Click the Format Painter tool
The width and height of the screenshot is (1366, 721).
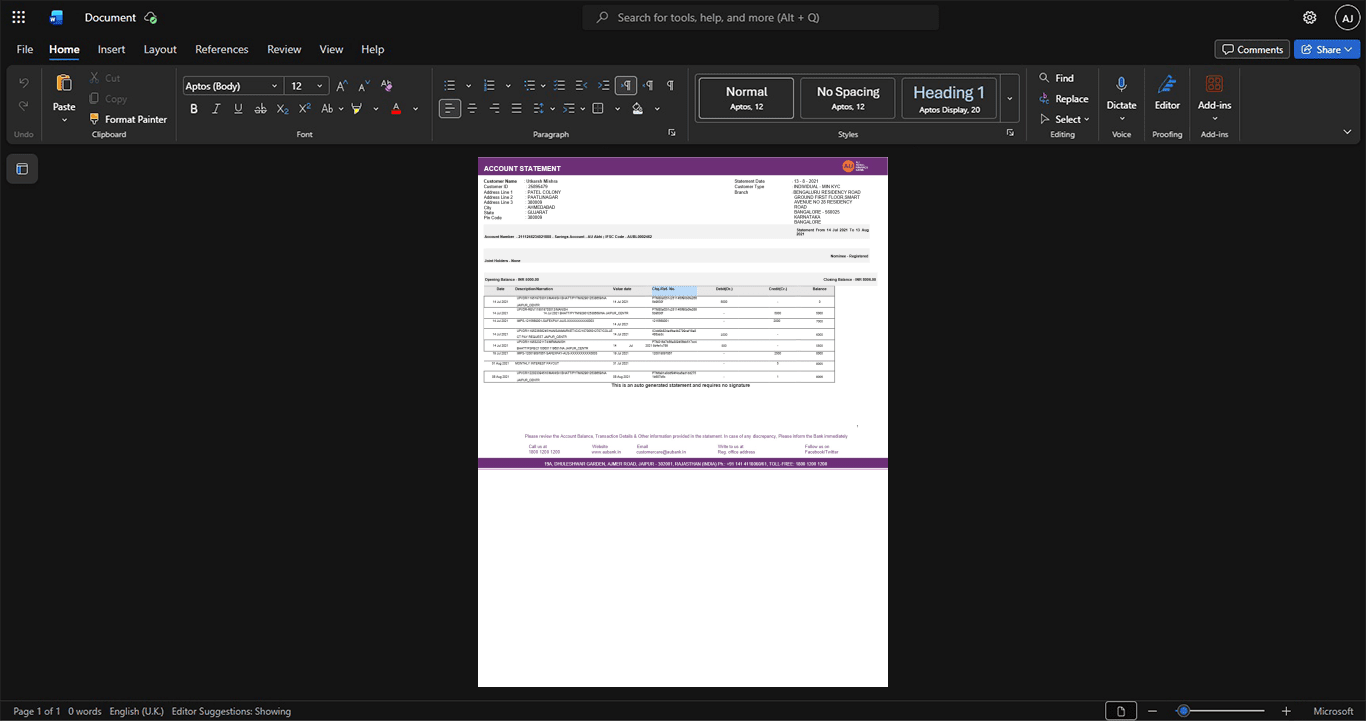pyautogui.click(x=128, y=119)
